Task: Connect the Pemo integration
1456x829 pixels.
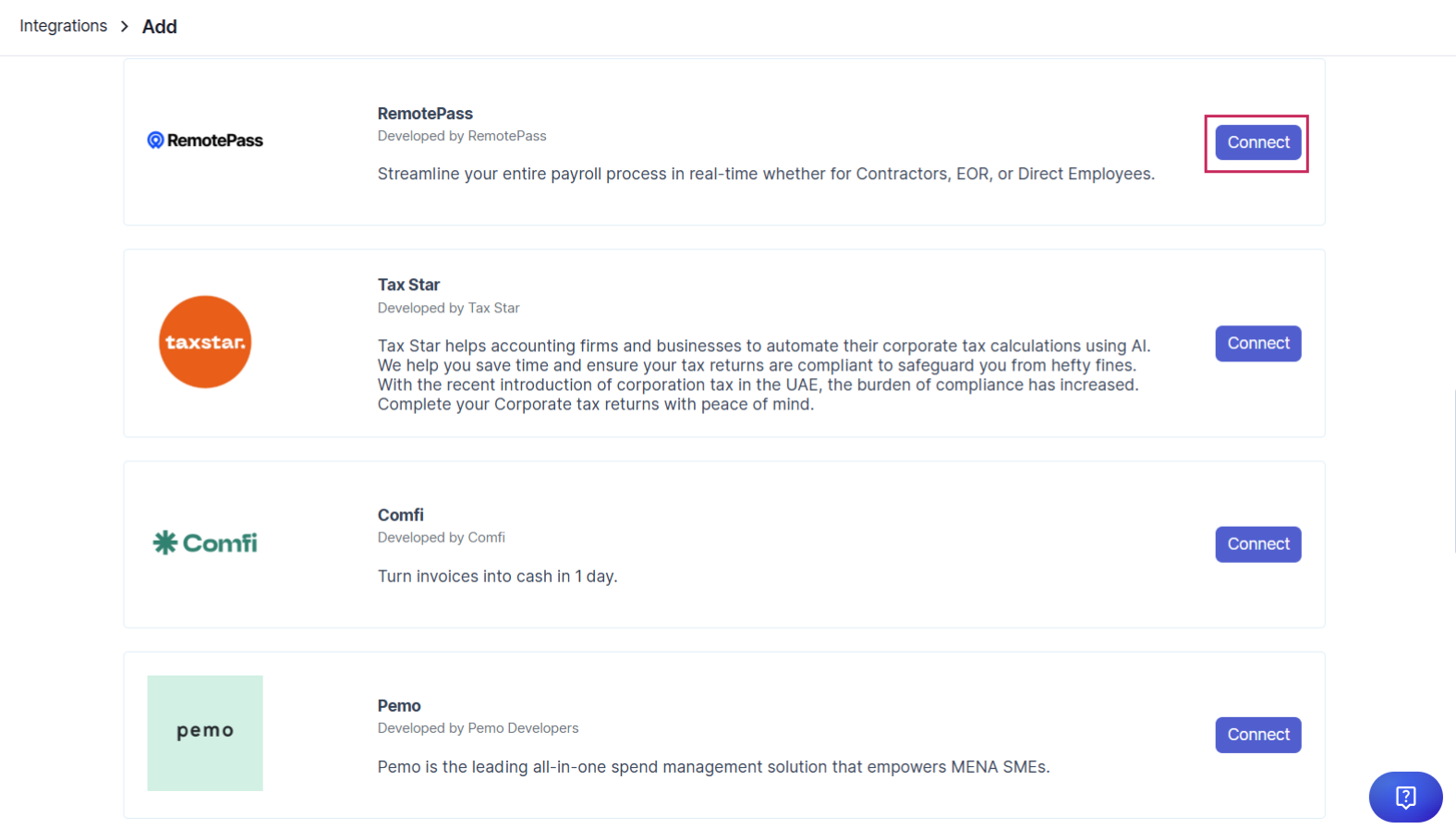Action: click(x=1257, y=735)
